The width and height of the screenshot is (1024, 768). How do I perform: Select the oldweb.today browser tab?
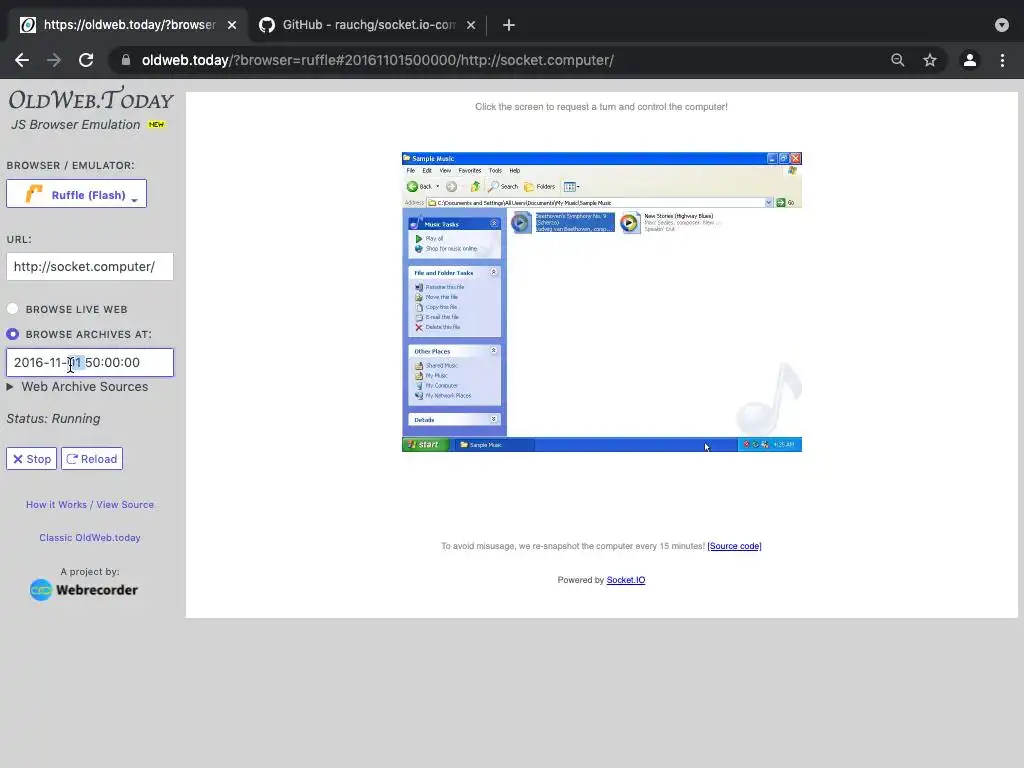tap(128, 25)
